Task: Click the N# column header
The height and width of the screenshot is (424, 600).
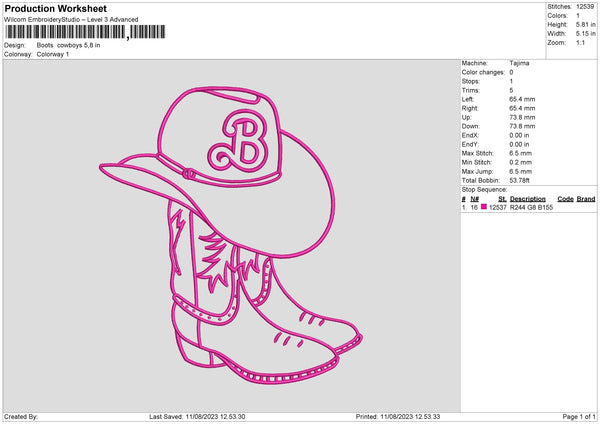Action: [474, 199]
